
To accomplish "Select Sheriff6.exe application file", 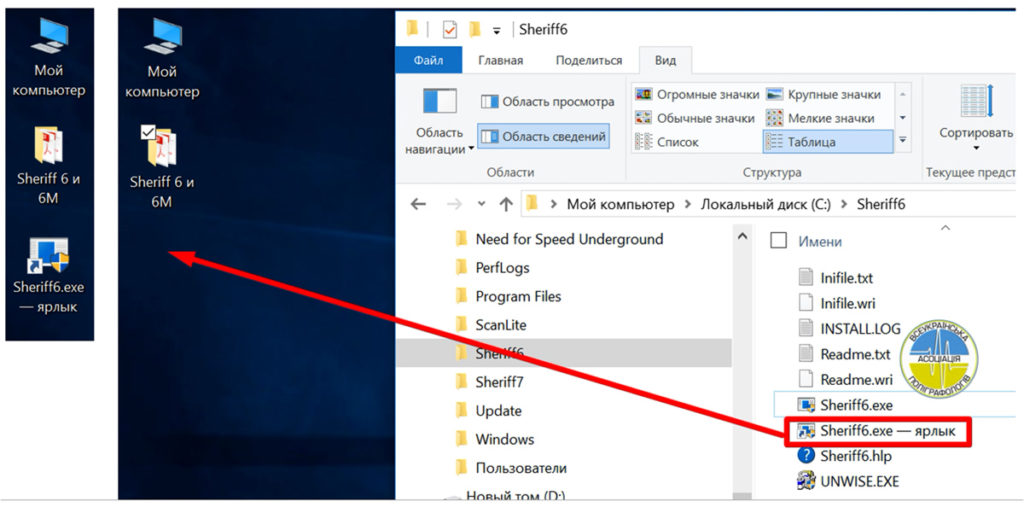I will click(855, 405).
